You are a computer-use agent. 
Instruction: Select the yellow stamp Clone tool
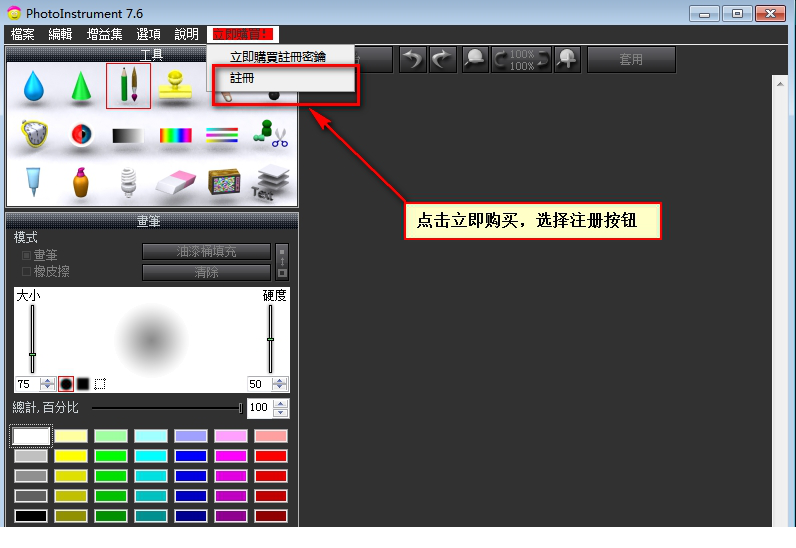[x=175, y=85]
